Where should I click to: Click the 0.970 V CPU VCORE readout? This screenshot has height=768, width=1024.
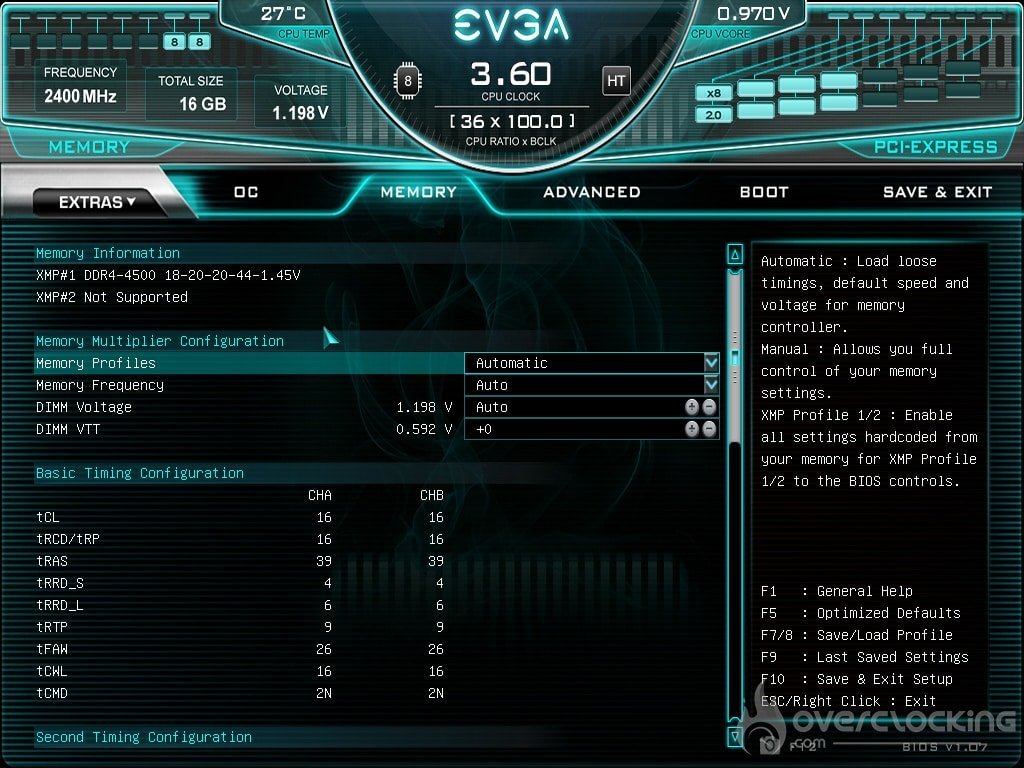(753, 14)
